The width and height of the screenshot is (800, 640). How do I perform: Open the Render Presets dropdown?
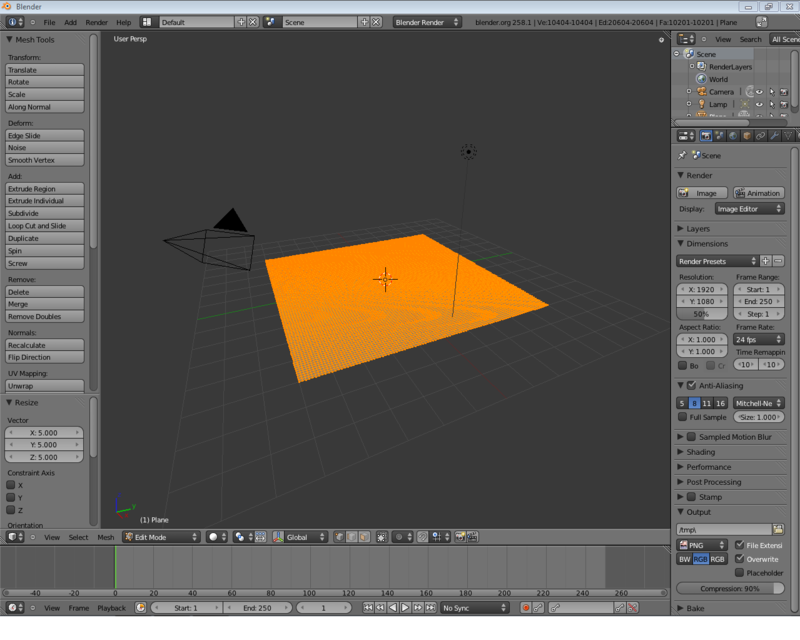tap(717, 261)
